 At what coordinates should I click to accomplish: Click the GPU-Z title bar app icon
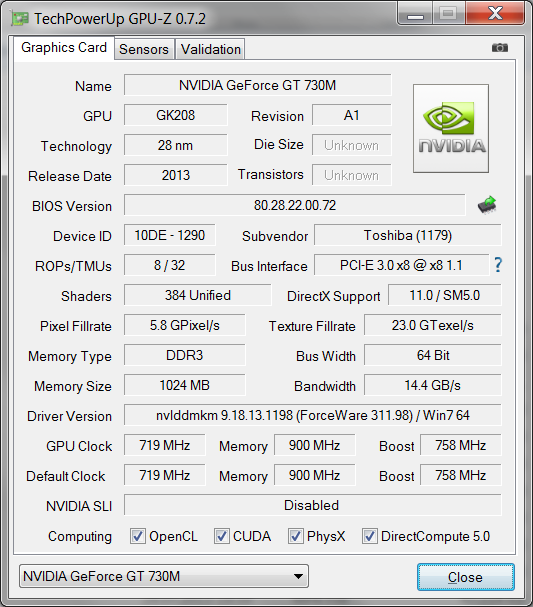[20, 19]
